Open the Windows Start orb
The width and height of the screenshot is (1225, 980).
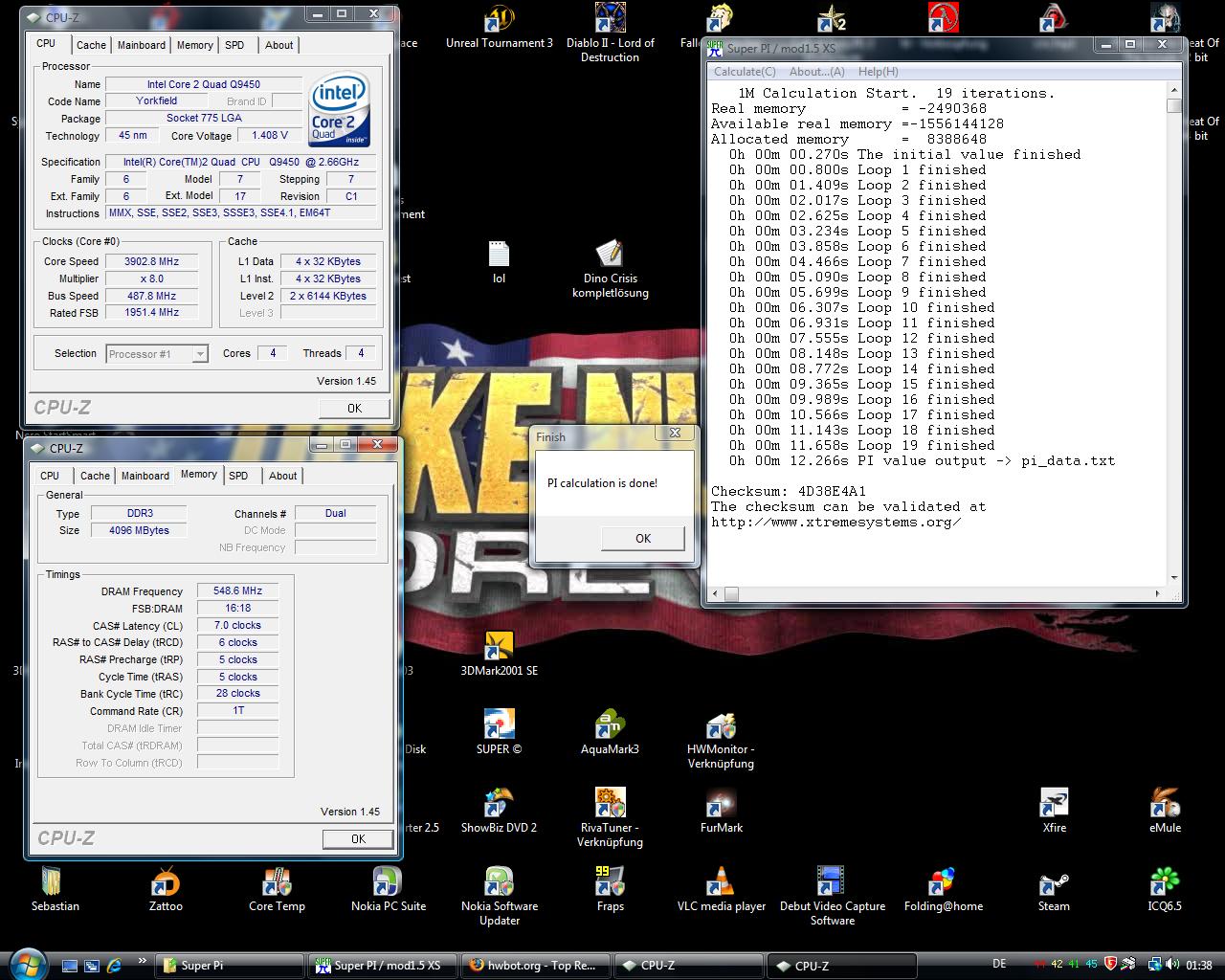26,963
